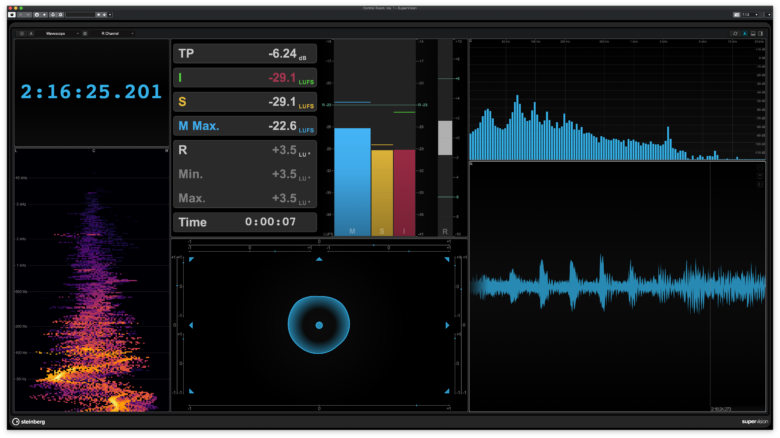The height and width of the screenshot is (438, 780).
Task: Toggle the bypass button in top toolbar
Action: click(12, 14)
